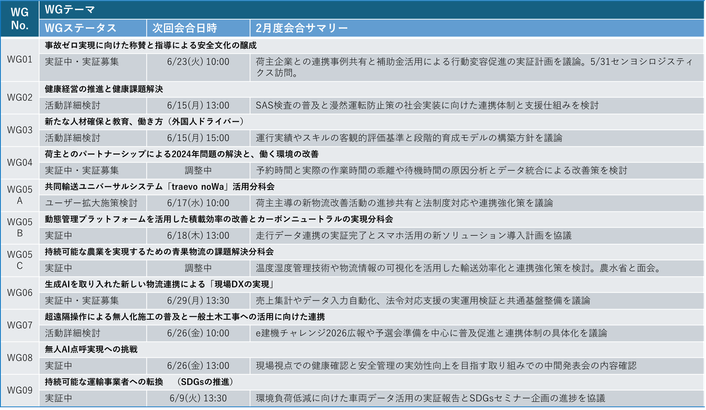The width and height of the screenshot is (706, 410).
Task: Select the WG03 number cell
Action: point(19,130)
